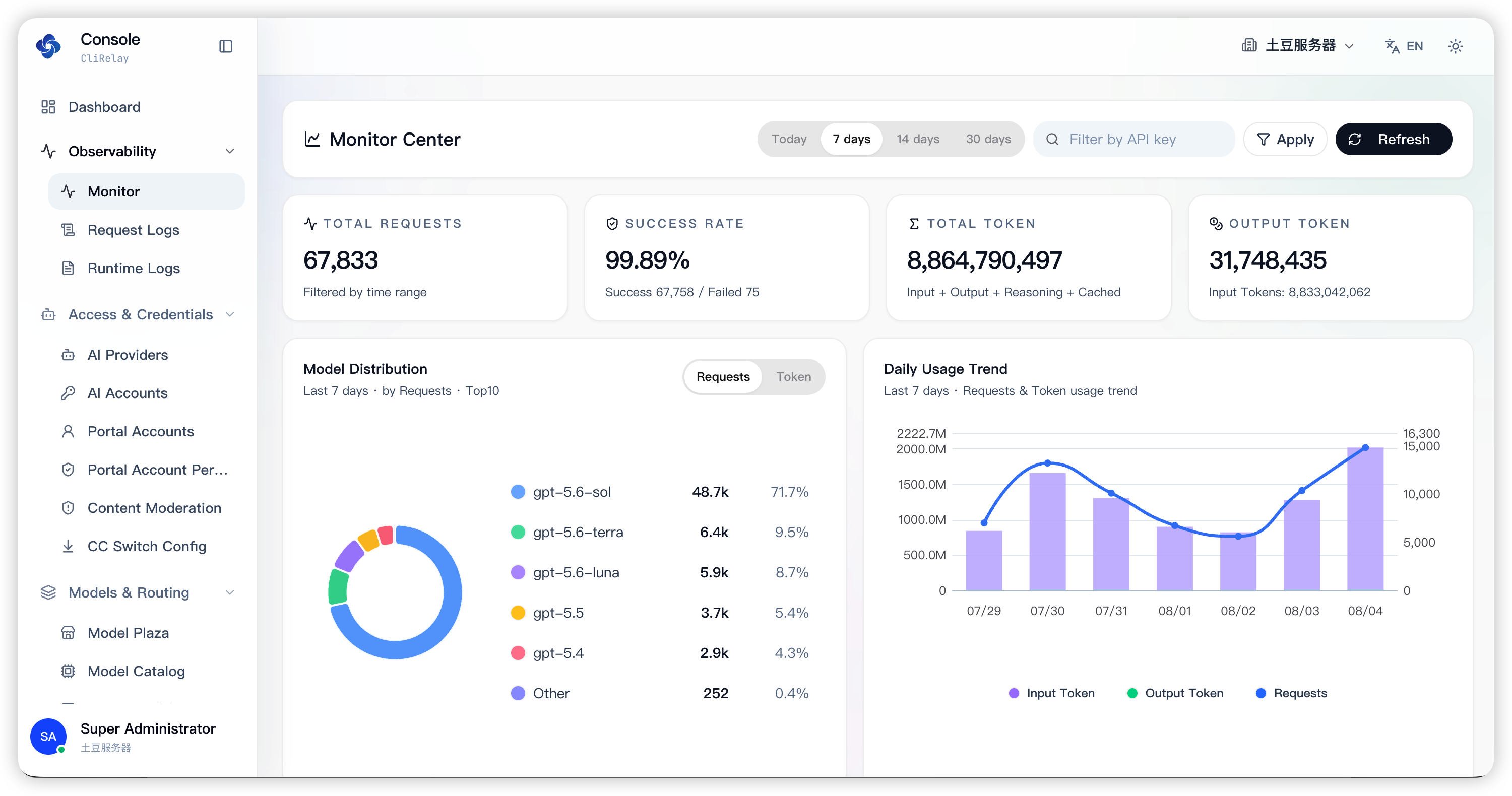Screen dimensions: 1512x796
Task: Open CC Switch Config page
Action: coord(146,546)
